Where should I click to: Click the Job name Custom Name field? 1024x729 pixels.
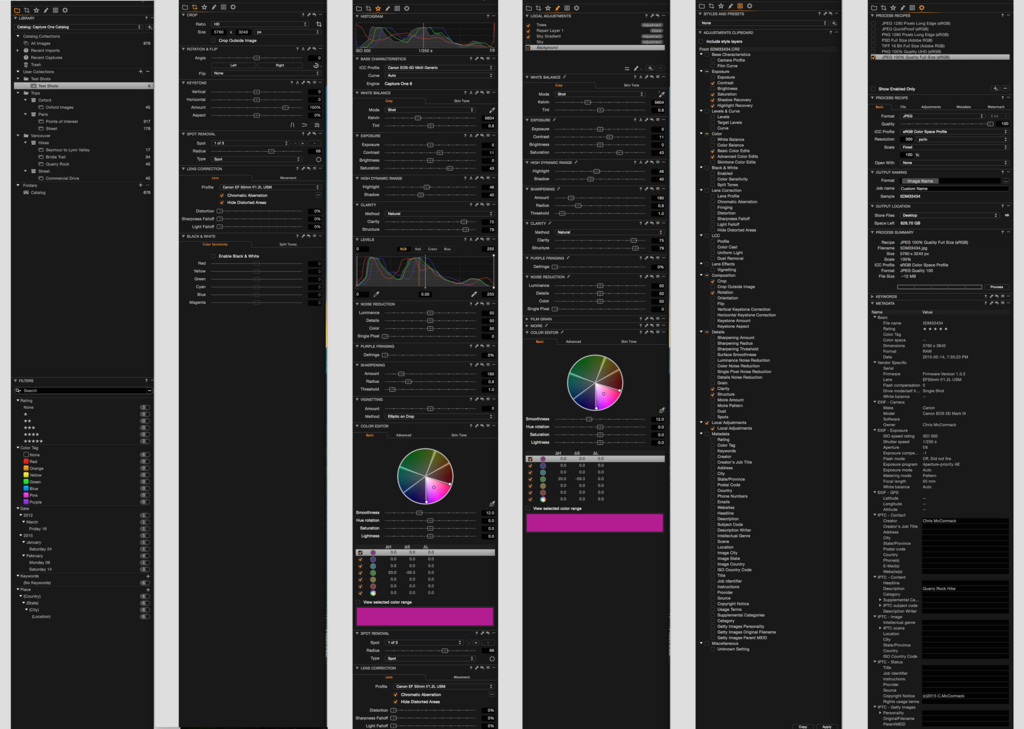[x=953, y=188]
